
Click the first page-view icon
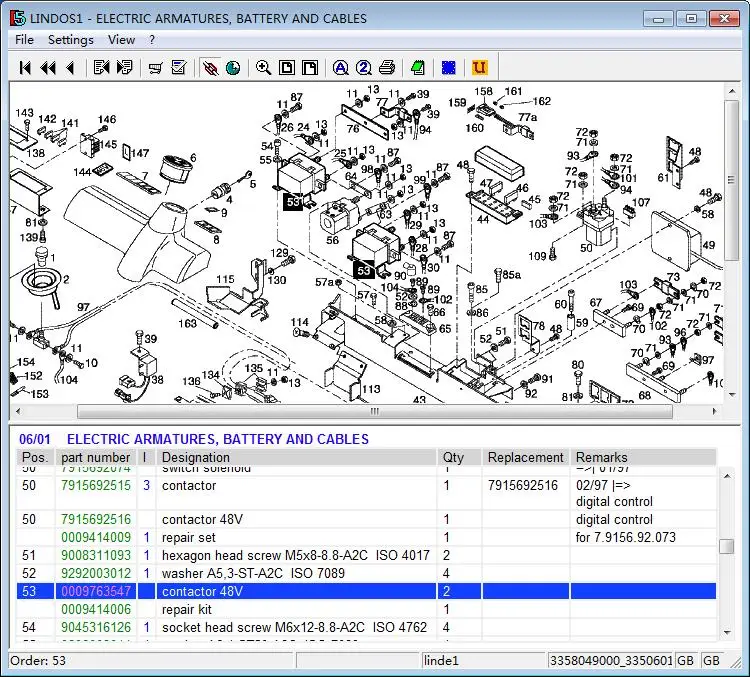pos(287,68)
